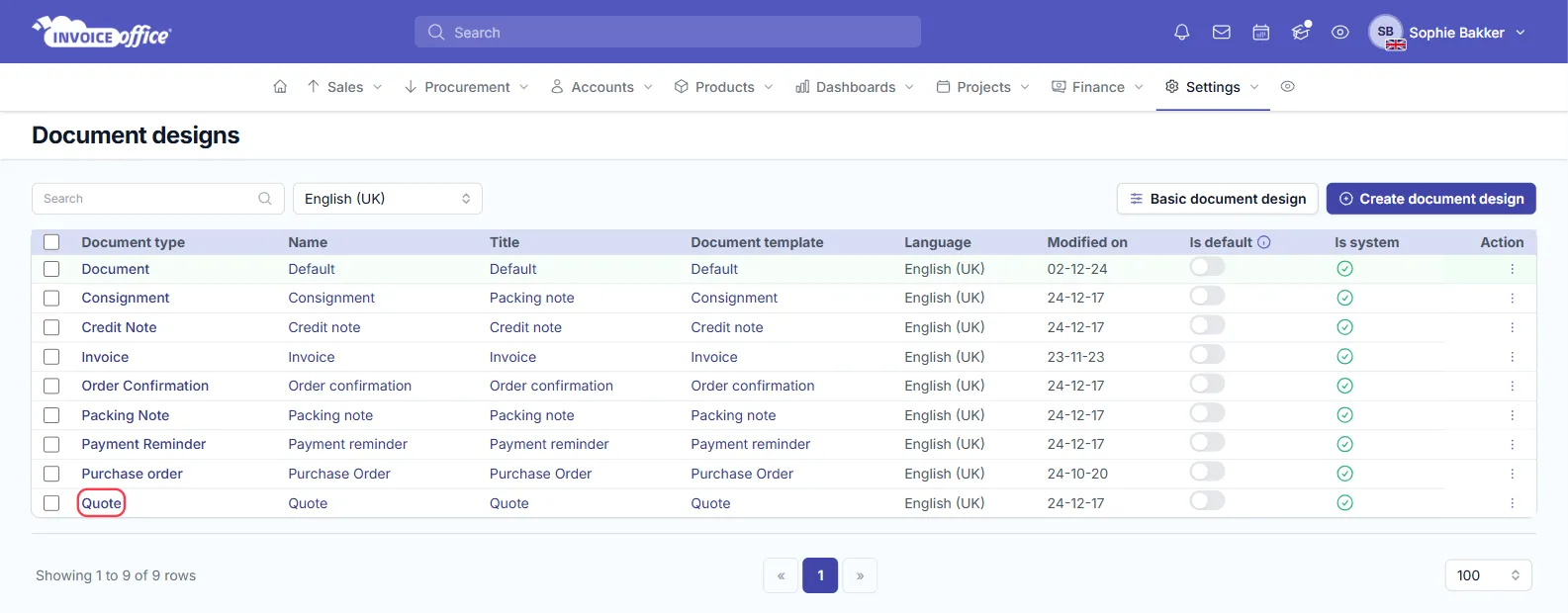Tick the checkbox for Document row
Screen dimensions: 1568x613
[x=51, y=269]
